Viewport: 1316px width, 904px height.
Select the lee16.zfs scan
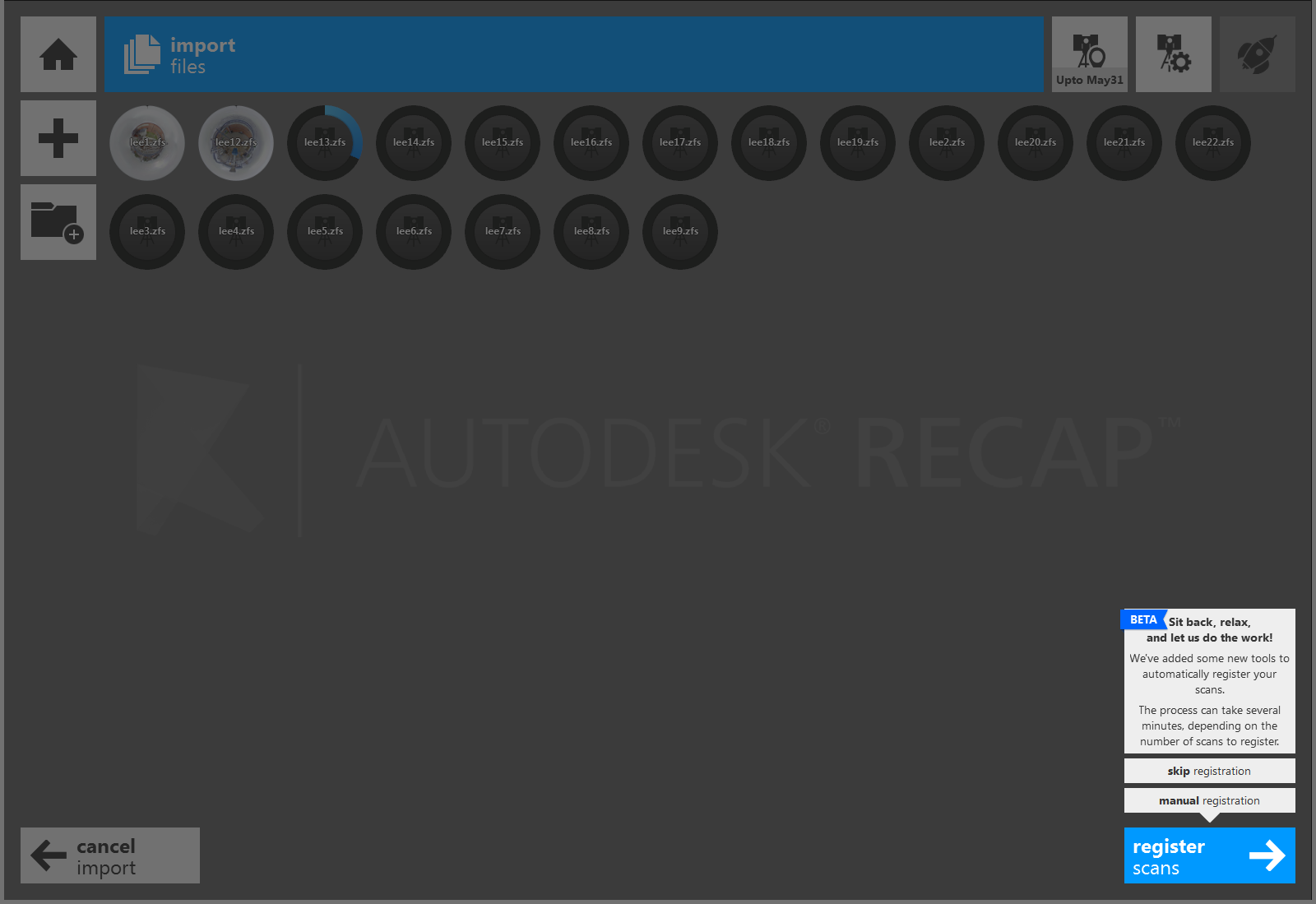click(591, 143)
